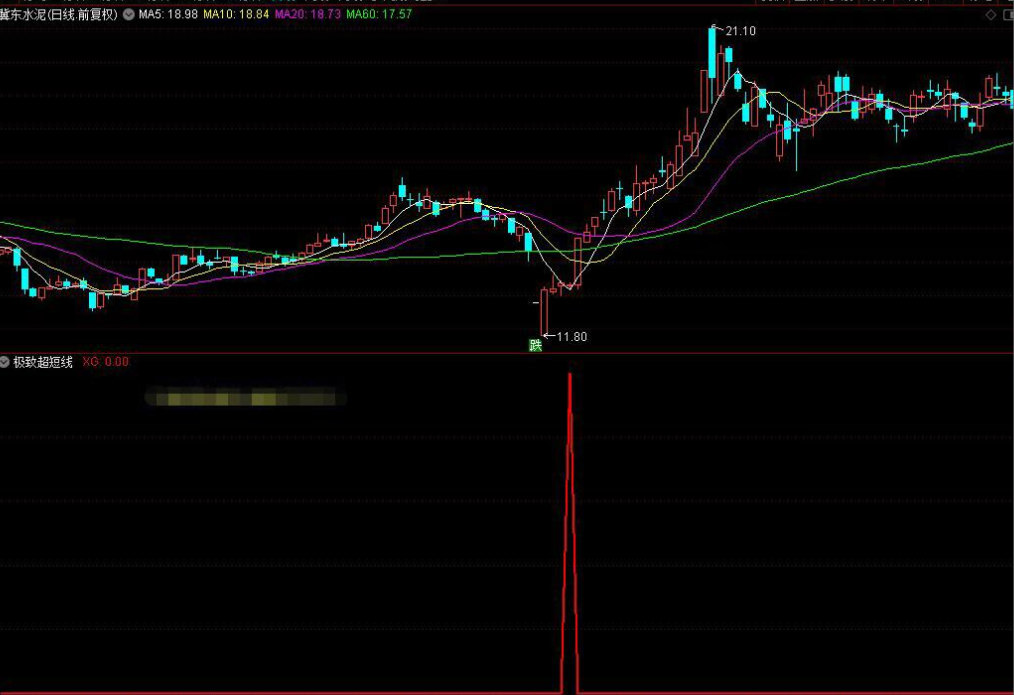This screenshot has height=695, width=1014.
Task: Click the red divider line between chart panels
Action: pos(500,353)
